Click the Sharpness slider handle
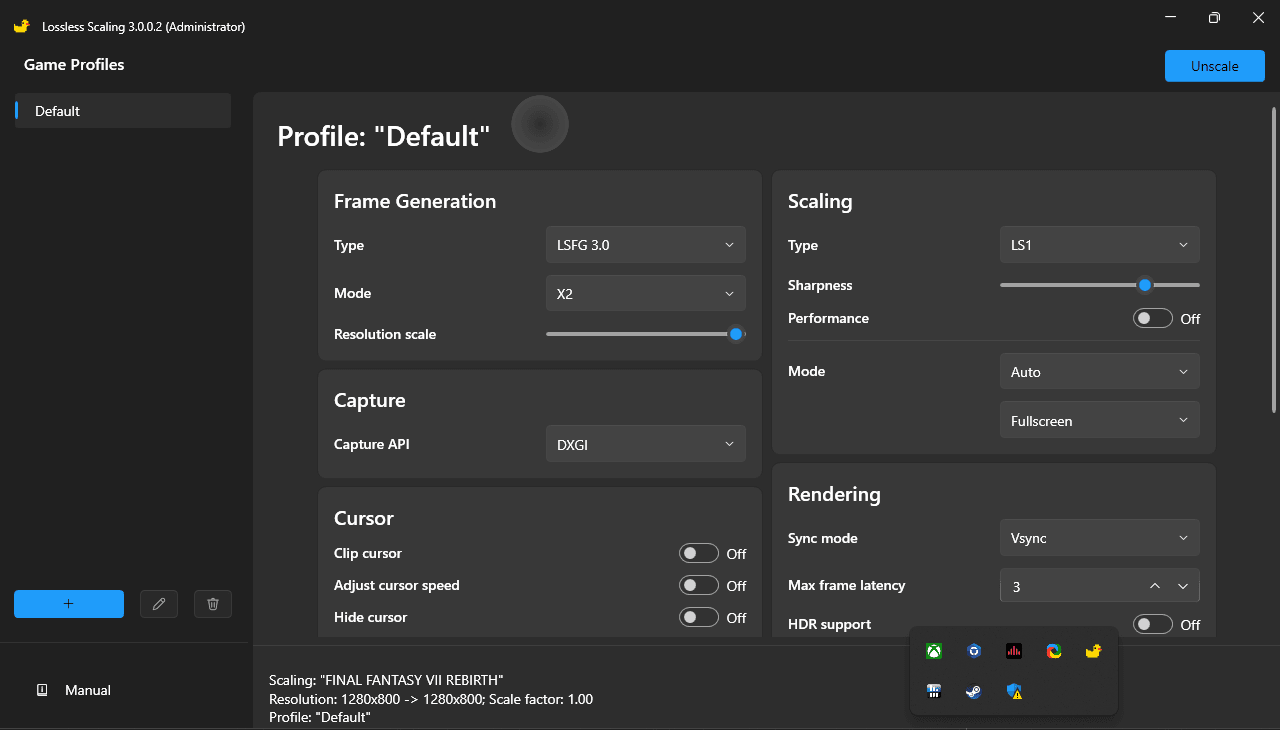 [1145, 285]
